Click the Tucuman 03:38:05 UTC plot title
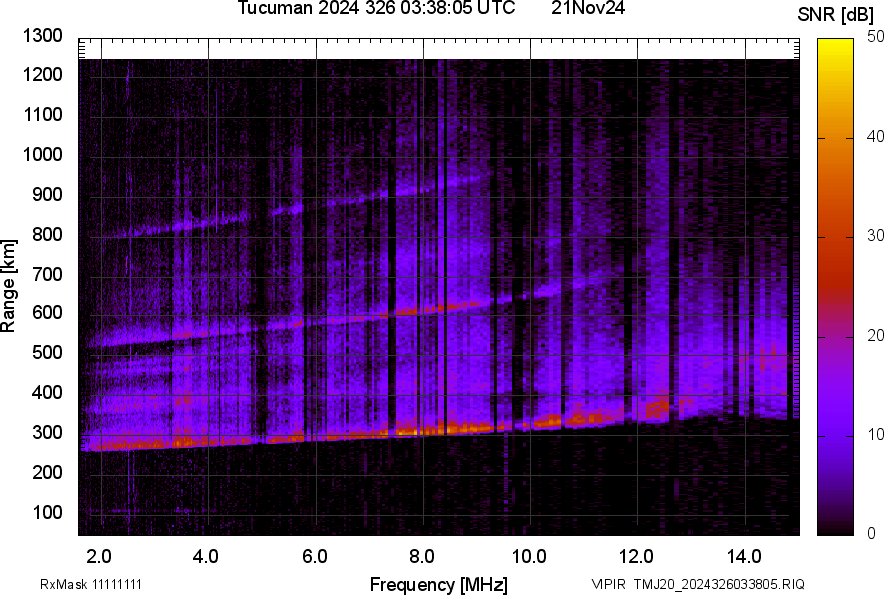Image resolution: width=884 pixels, height=595 pixels. [376, 9]
